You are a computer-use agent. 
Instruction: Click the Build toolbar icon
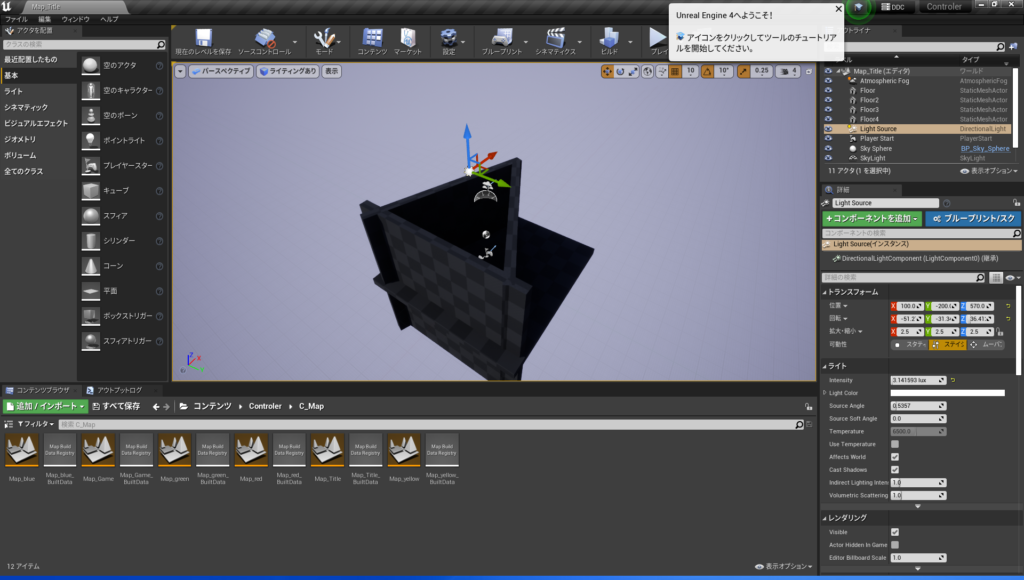coord(609,40)
